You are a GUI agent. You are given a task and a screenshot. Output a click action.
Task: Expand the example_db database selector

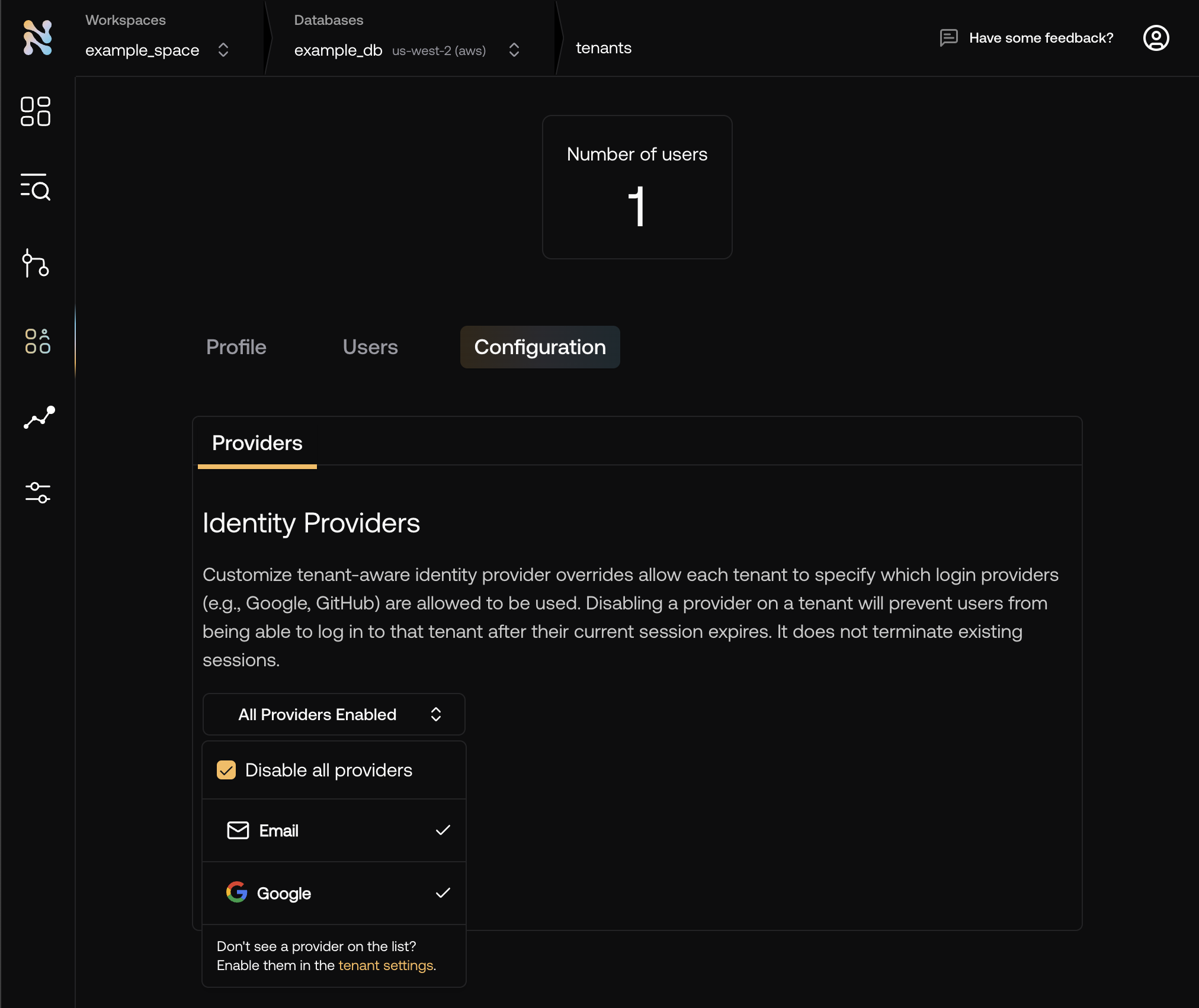[406, 50]
